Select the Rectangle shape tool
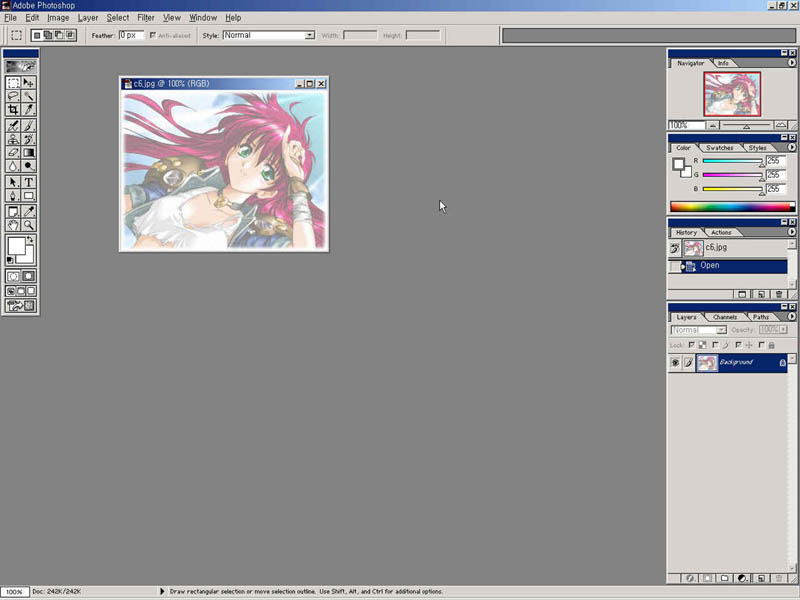Viewport: 800px width, 600px height. point(29,195)
